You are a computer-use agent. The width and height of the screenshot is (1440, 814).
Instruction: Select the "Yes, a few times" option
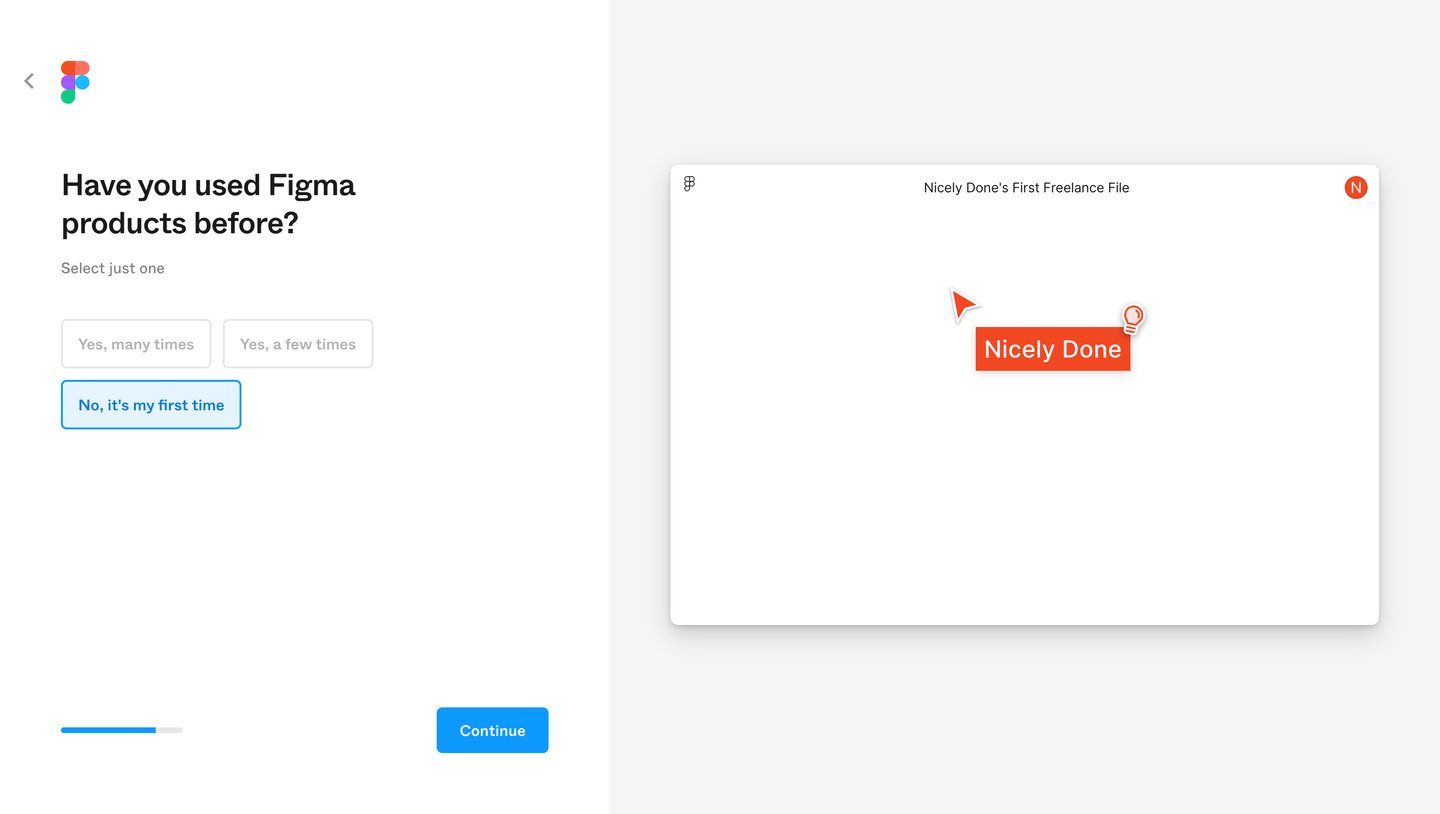[297, 343]
